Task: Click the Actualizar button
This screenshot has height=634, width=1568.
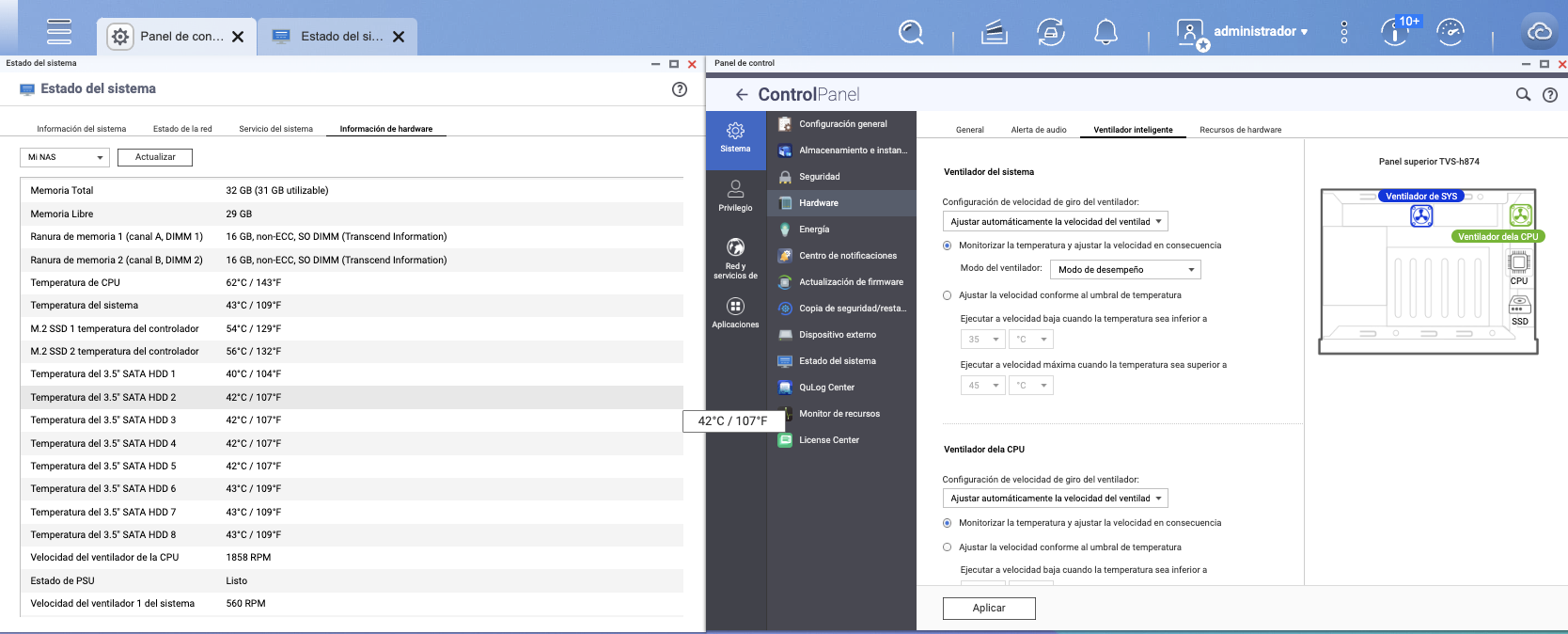Action: click(x=155, y=157)
